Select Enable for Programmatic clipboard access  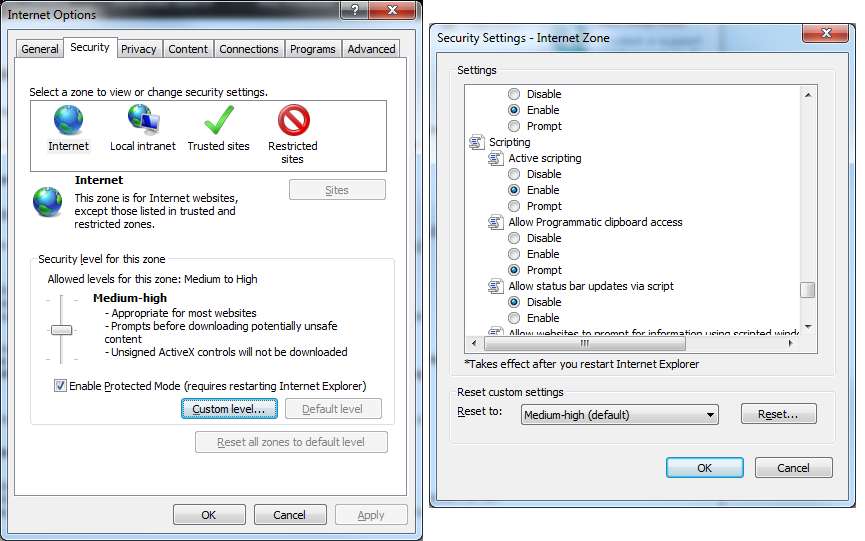click(x=514, y=254)
